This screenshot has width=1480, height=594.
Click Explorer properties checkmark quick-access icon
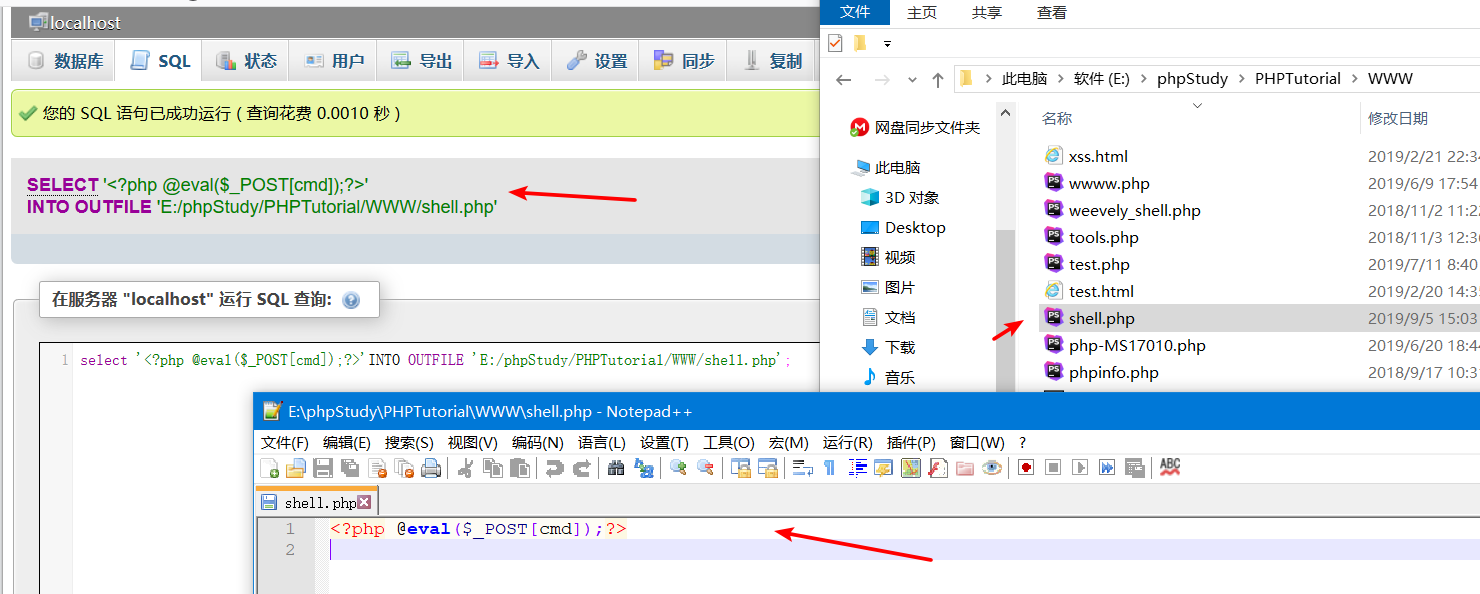pos(835,43)
